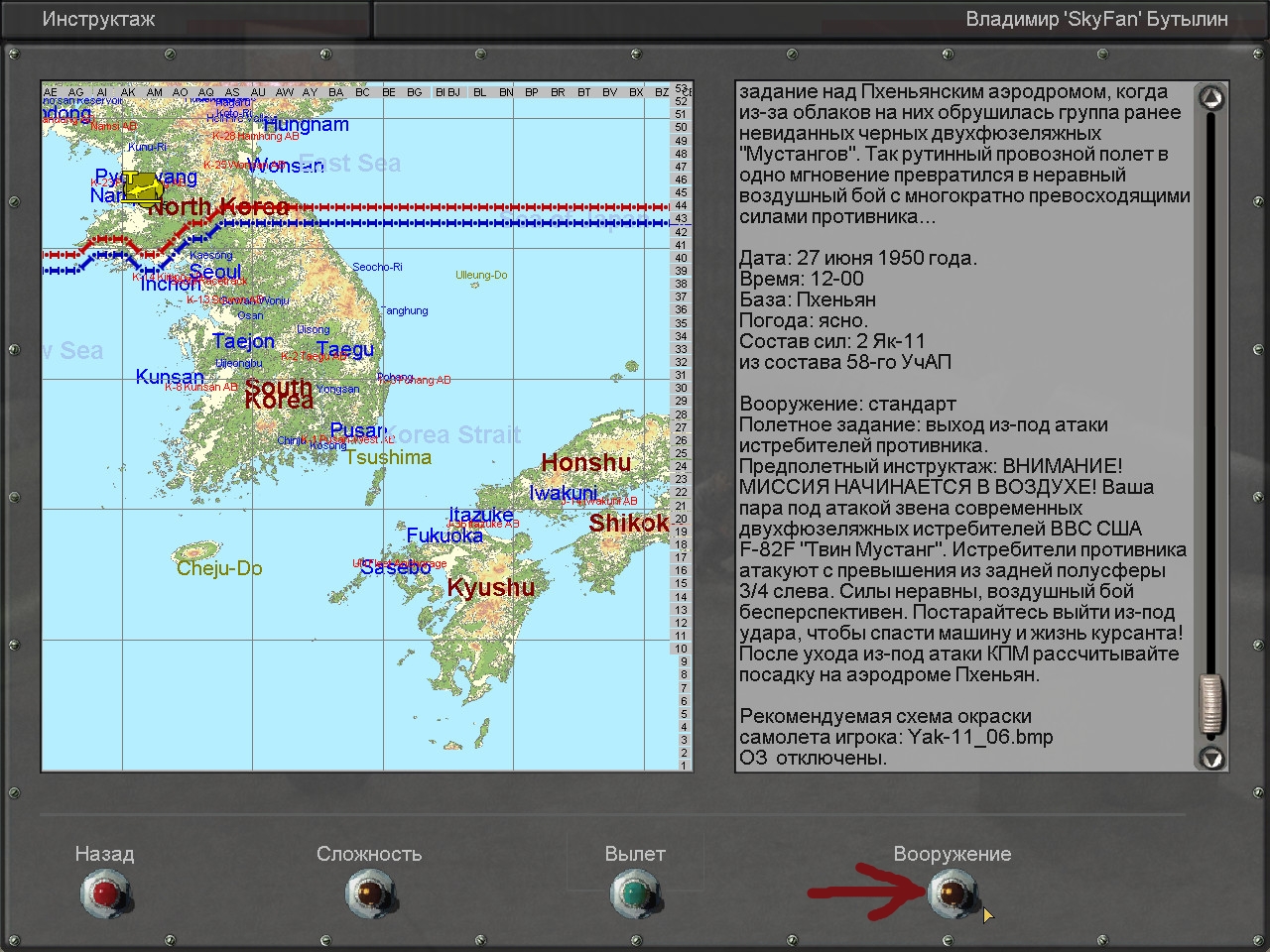1270x952 pixels.
Task: Open the Вооружение loadout round button
Action: 952,893
